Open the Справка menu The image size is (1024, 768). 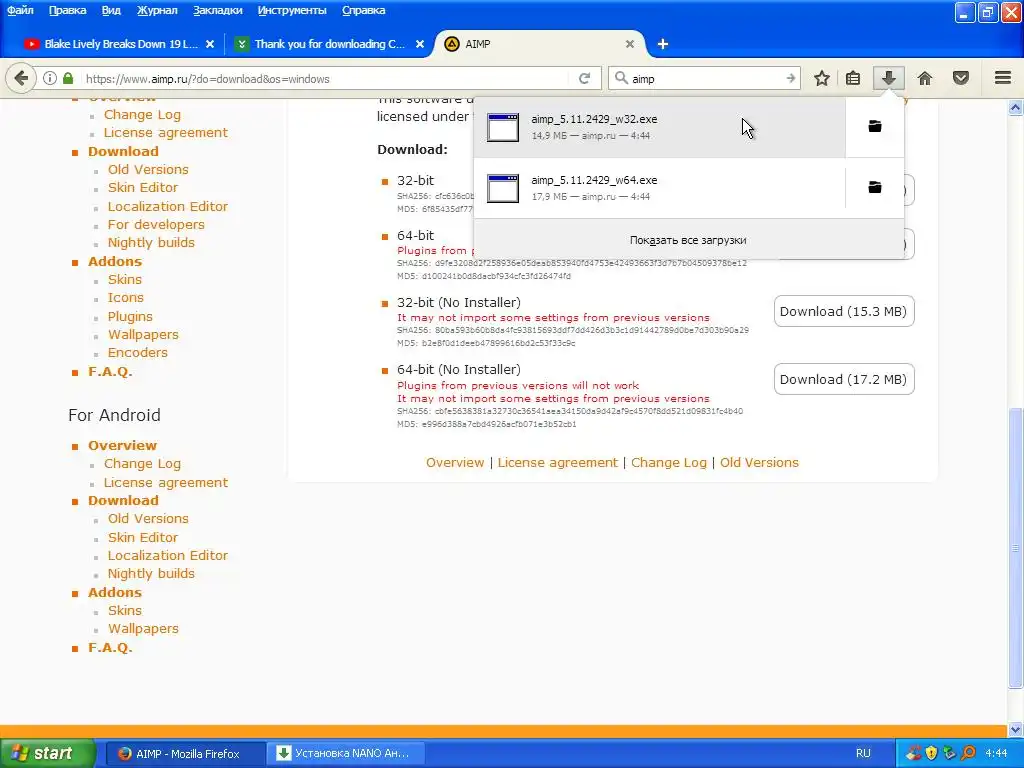coord(363,10)
